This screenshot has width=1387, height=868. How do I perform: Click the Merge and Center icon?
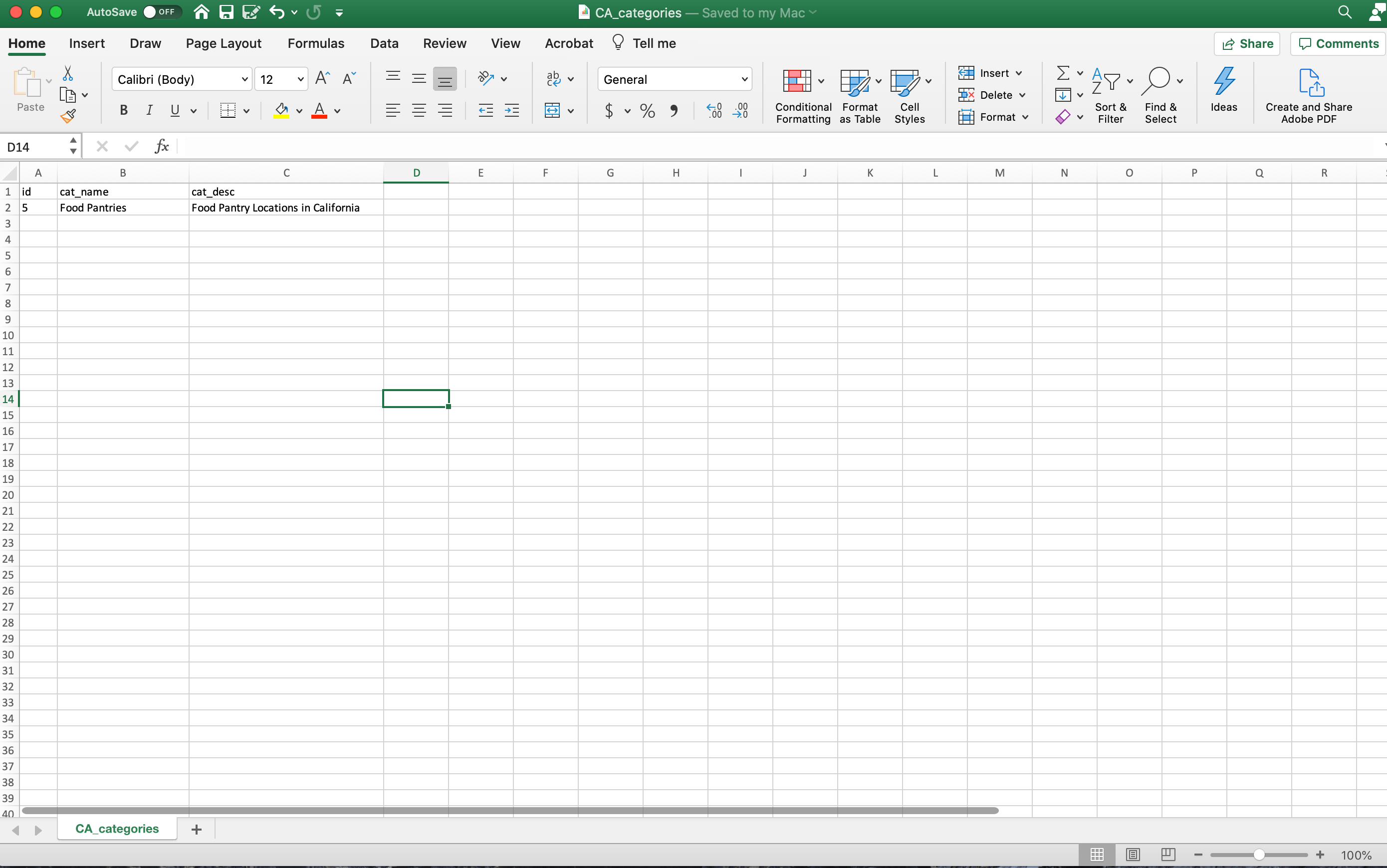pos(552,110)
